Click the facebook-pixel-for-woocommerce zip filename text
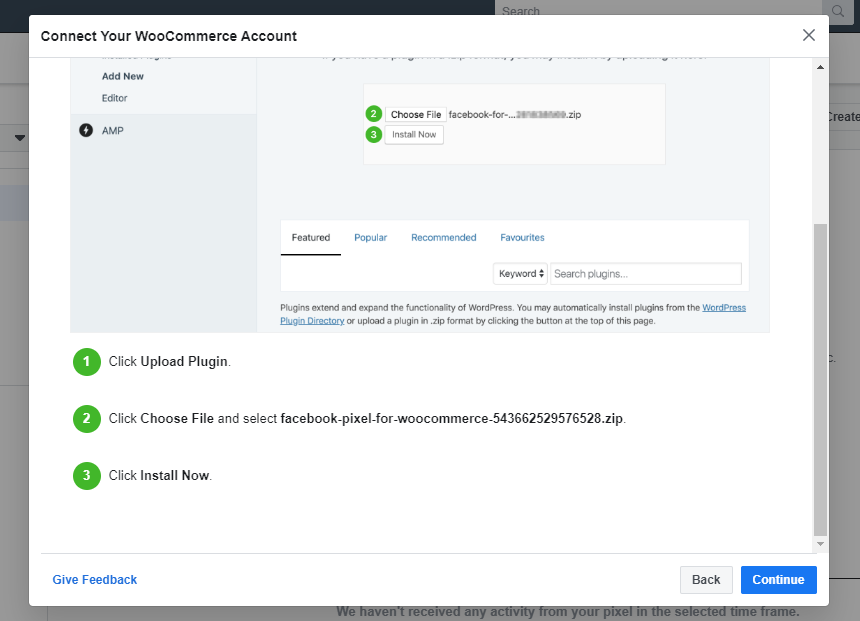 click(452, 419)
